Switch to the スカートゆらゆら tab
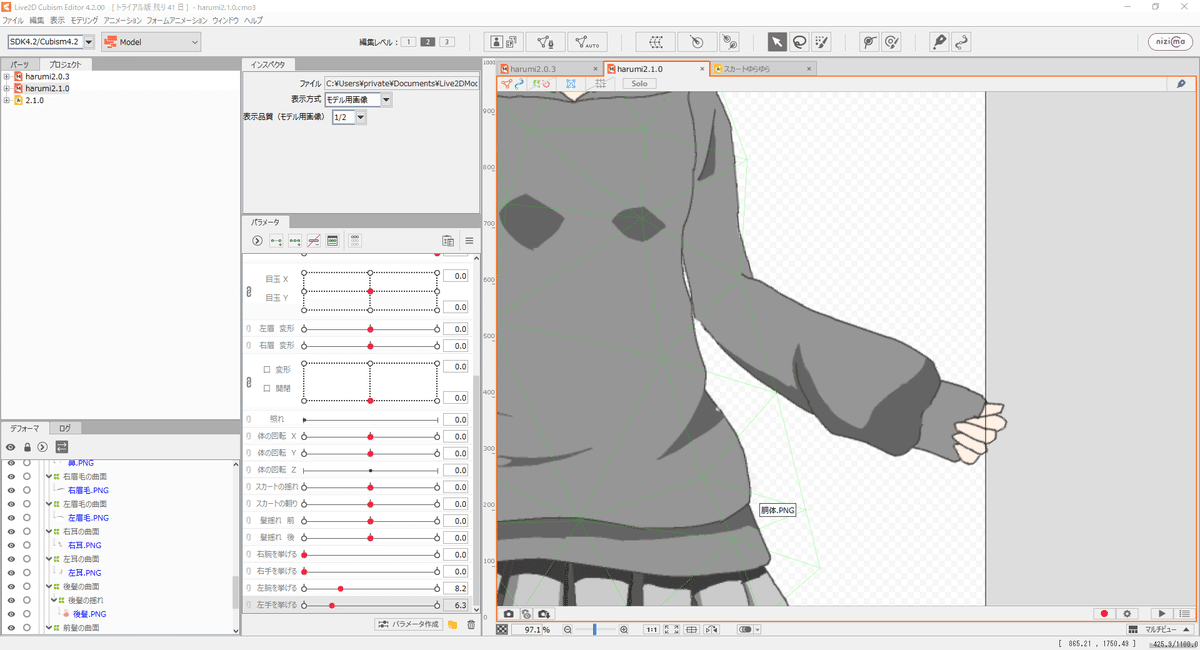The width and height of the screenshot is (1200, 650). 763,69
